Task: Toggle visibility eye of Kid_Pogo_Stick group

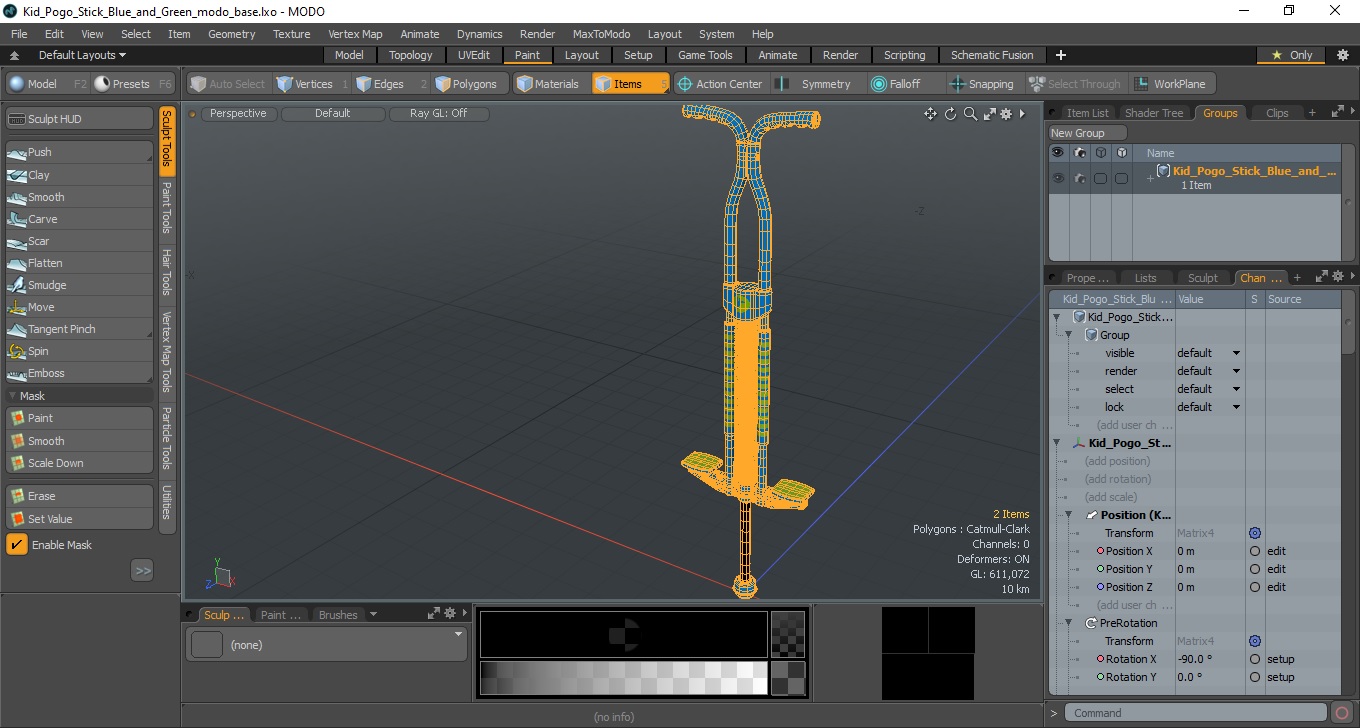Action: [x=1058, y=178]
